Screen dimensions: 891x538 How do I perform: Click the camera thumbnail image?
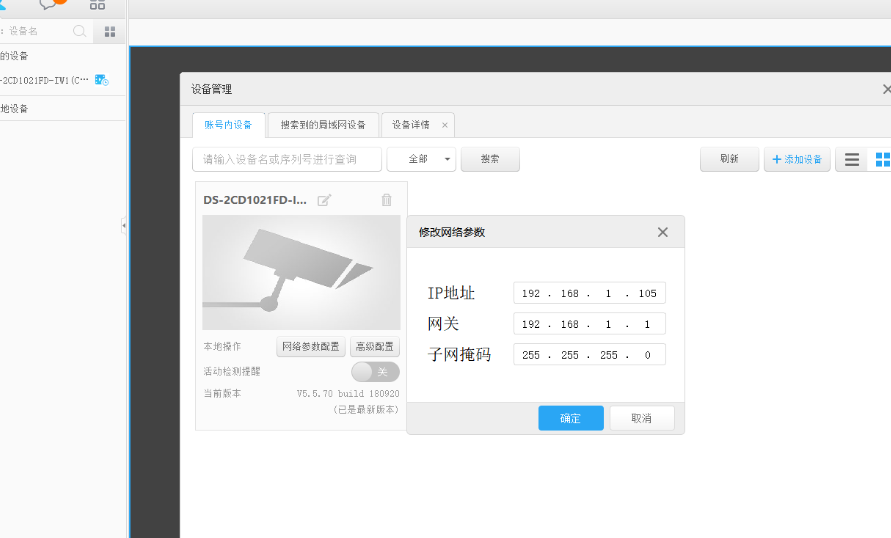click(x=301, y=273)
